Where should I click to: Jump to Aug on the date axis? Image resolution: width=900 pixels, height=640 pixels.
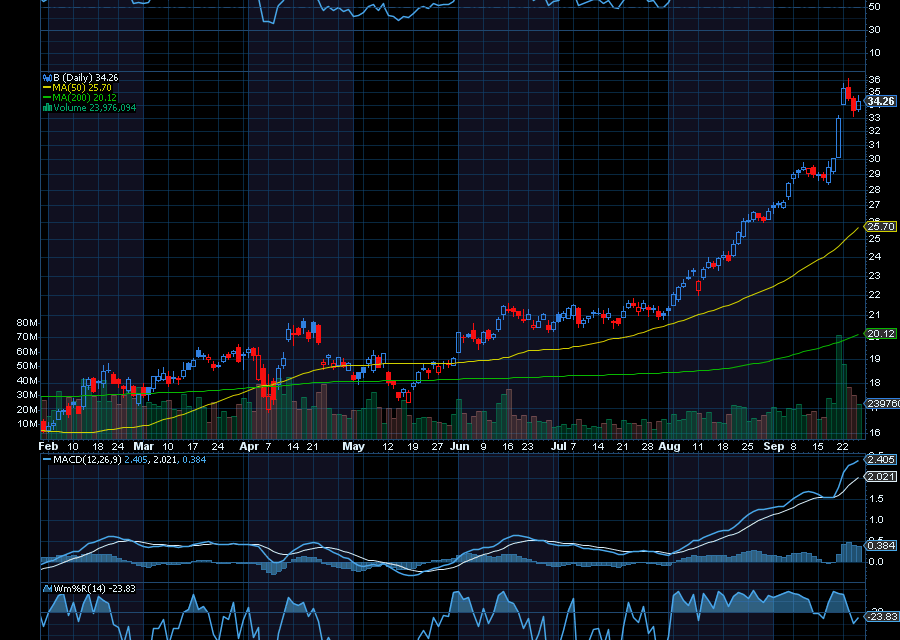click(x=670, y=447)
